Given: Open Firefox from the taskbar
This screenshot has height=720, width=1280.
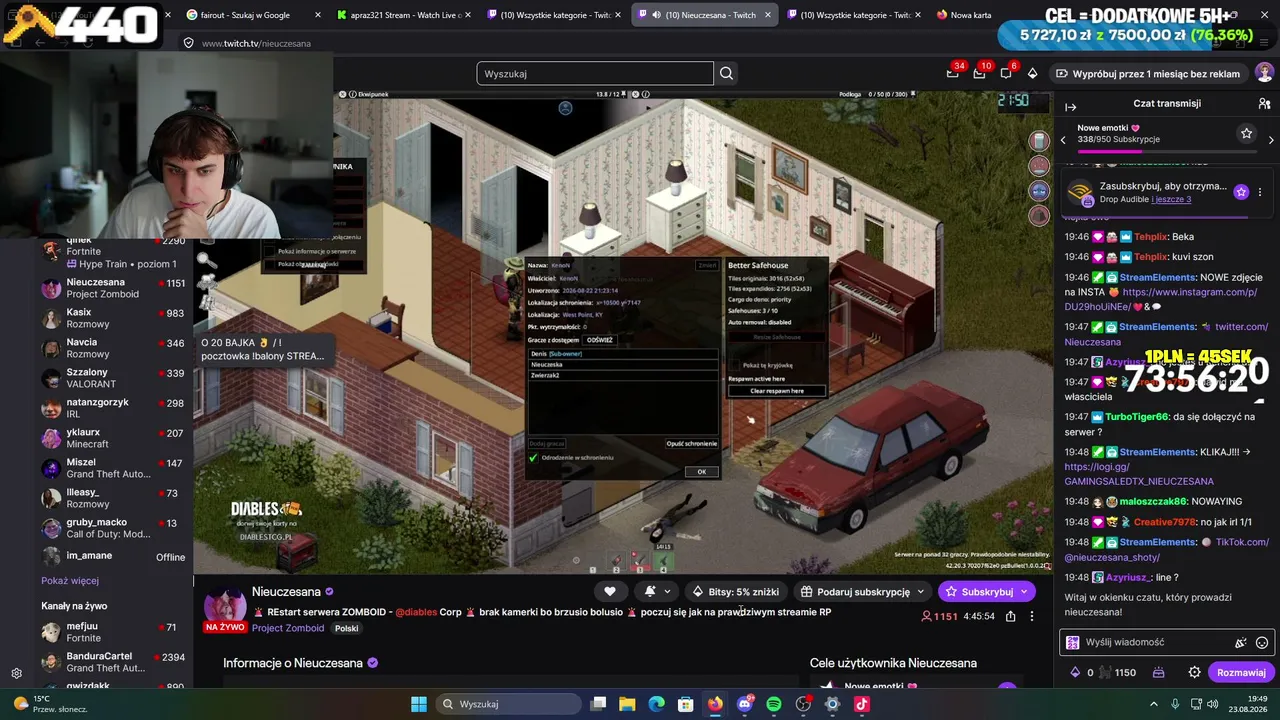Looking at the screenshot, I should tap(715, 704).
